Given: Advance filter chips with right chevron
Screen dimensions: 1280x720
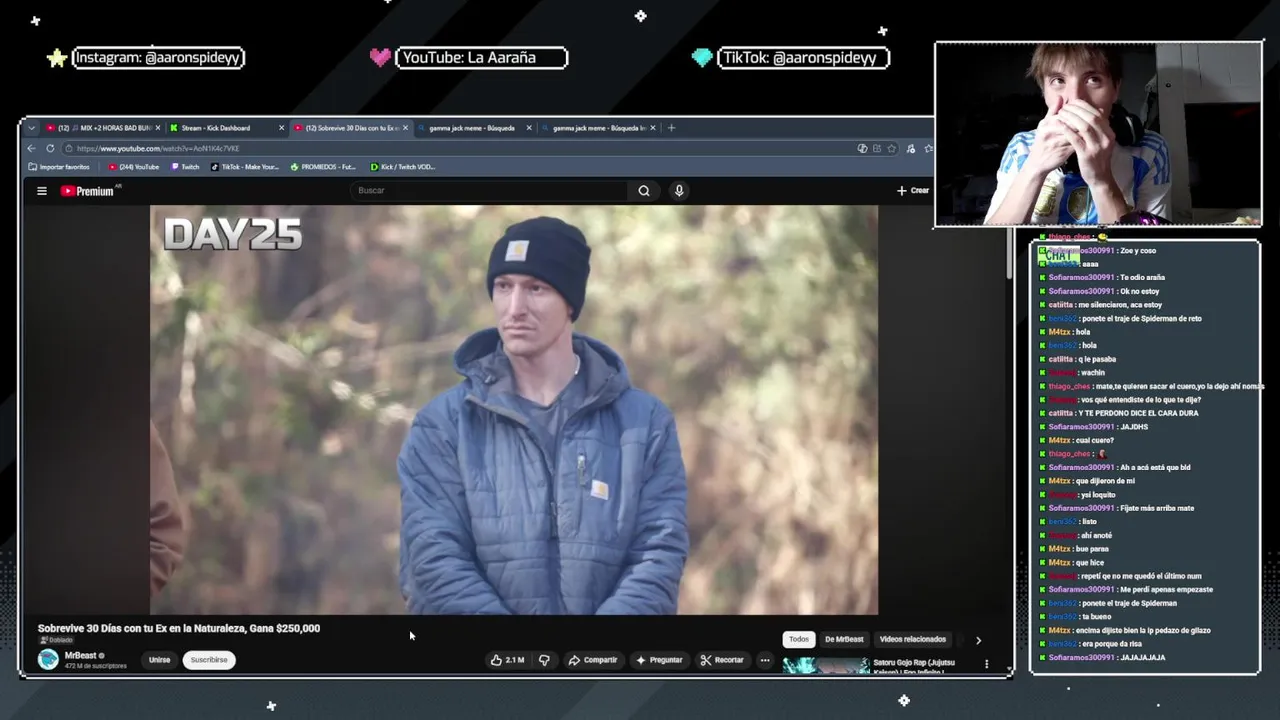Looking at the screenshot, I should click(x=978, y=640).
